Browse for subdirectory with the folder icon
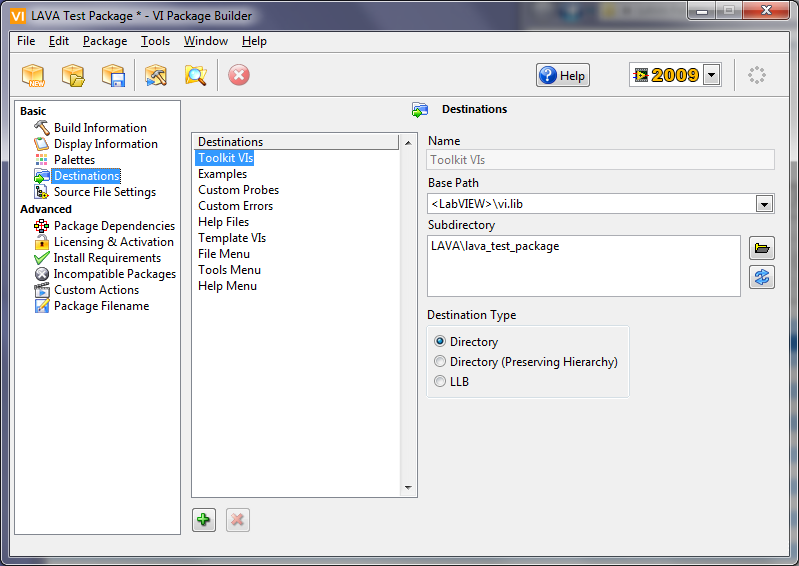The height and width of the screenshot is (566, 799). [x=762, y=248]
